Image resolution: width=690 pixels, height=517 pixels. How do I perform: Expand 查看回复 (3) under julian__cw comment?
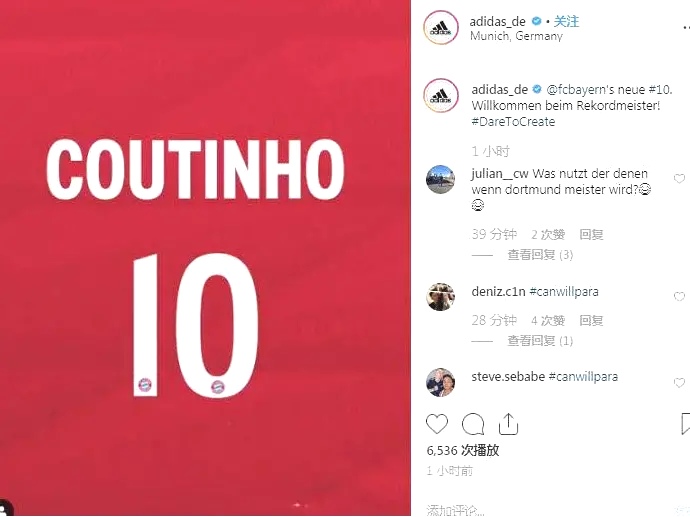pyautogui.click(x=540, y=255)
